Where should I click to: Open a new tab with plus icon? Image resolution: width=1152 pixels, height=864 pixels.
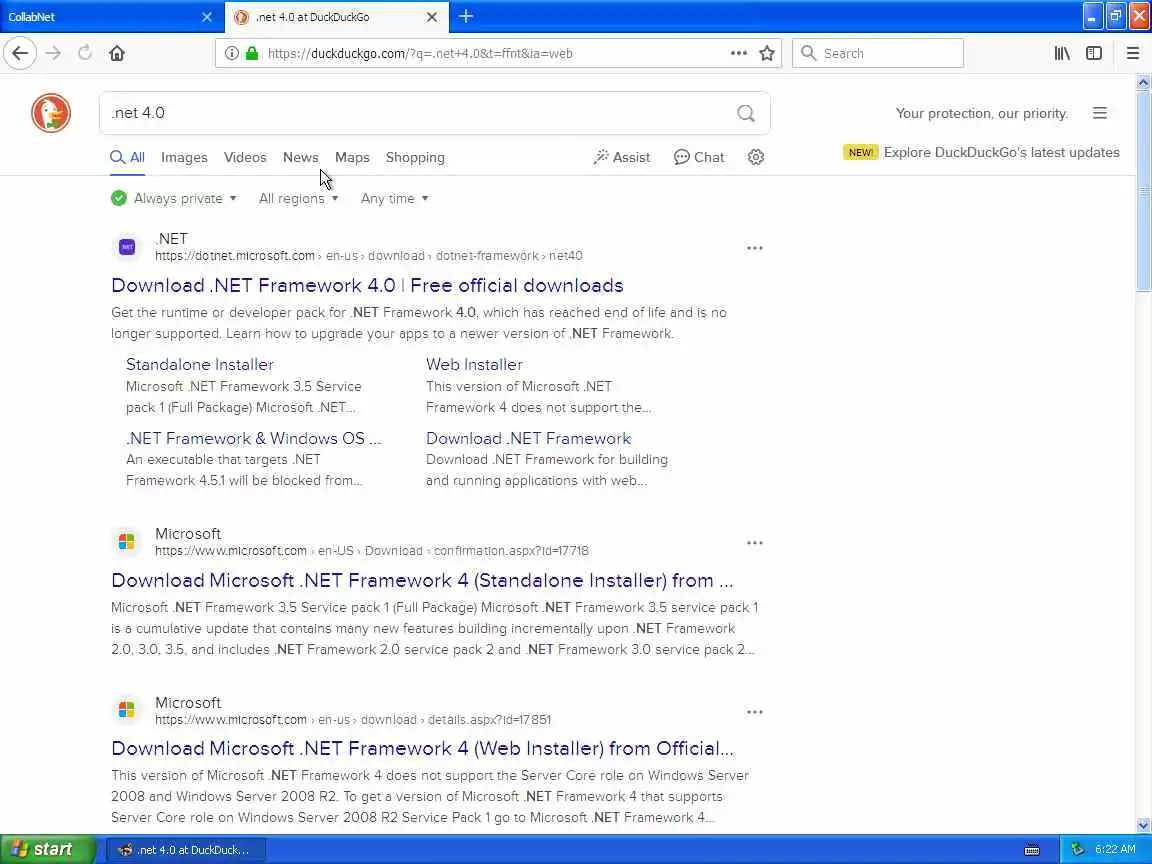pos(466,16)
